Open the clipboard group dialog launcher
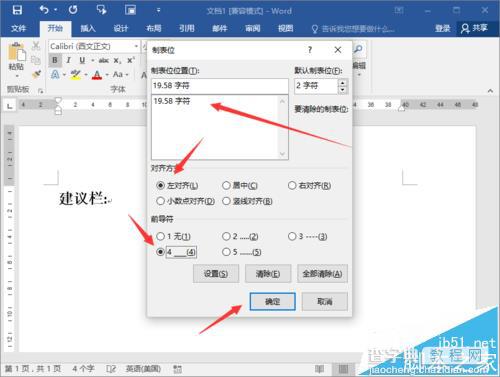The image size is (500, 377). (40, 90)
